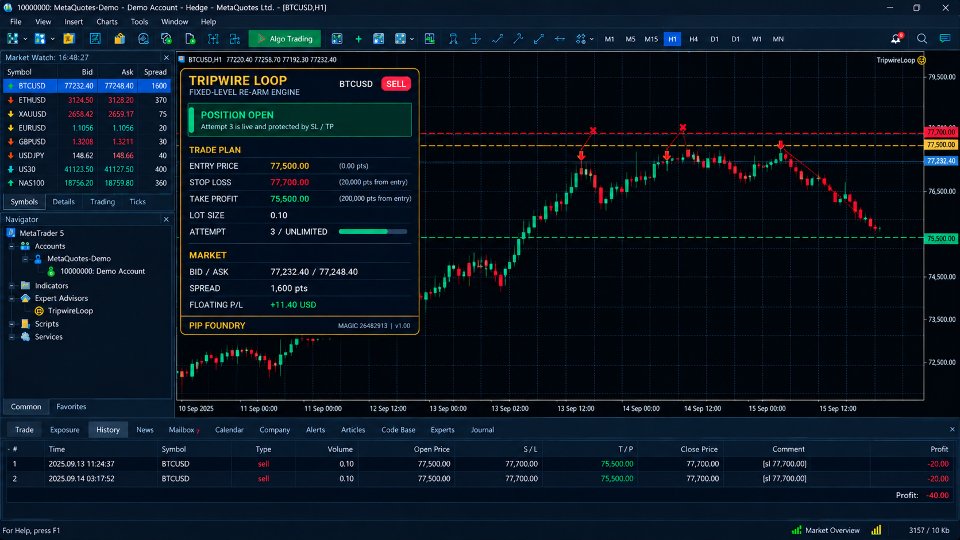960x540 pixels.
Task: Click the yellow star folder toolbar icon
Action: pos(69,39)
